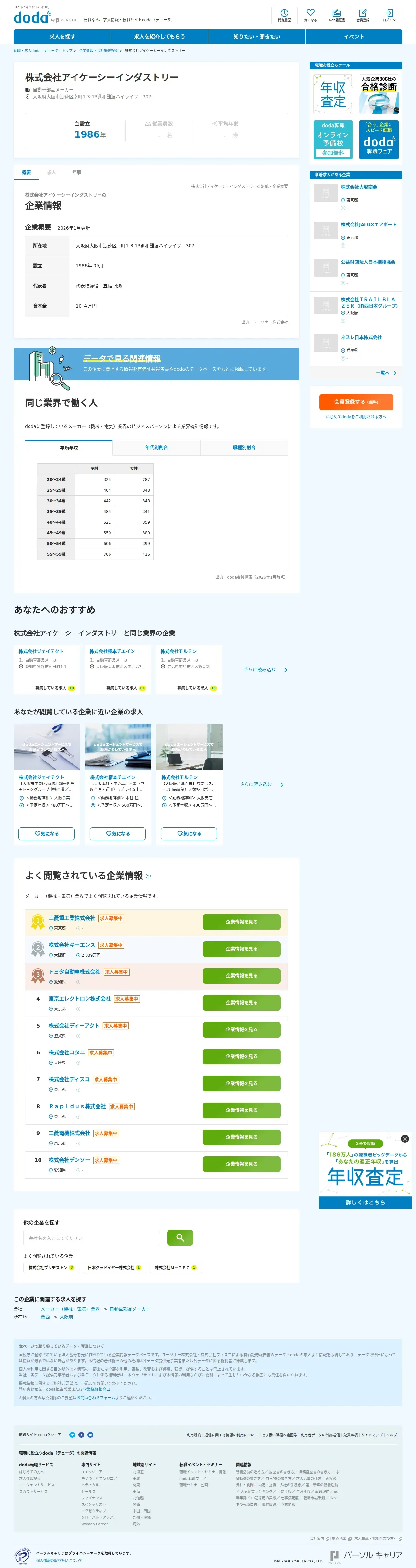The height and width of the screenshot is (1568, 416).
Task: Click the 株式会社ブリヂストン chip
Action: coord(51,1268)
